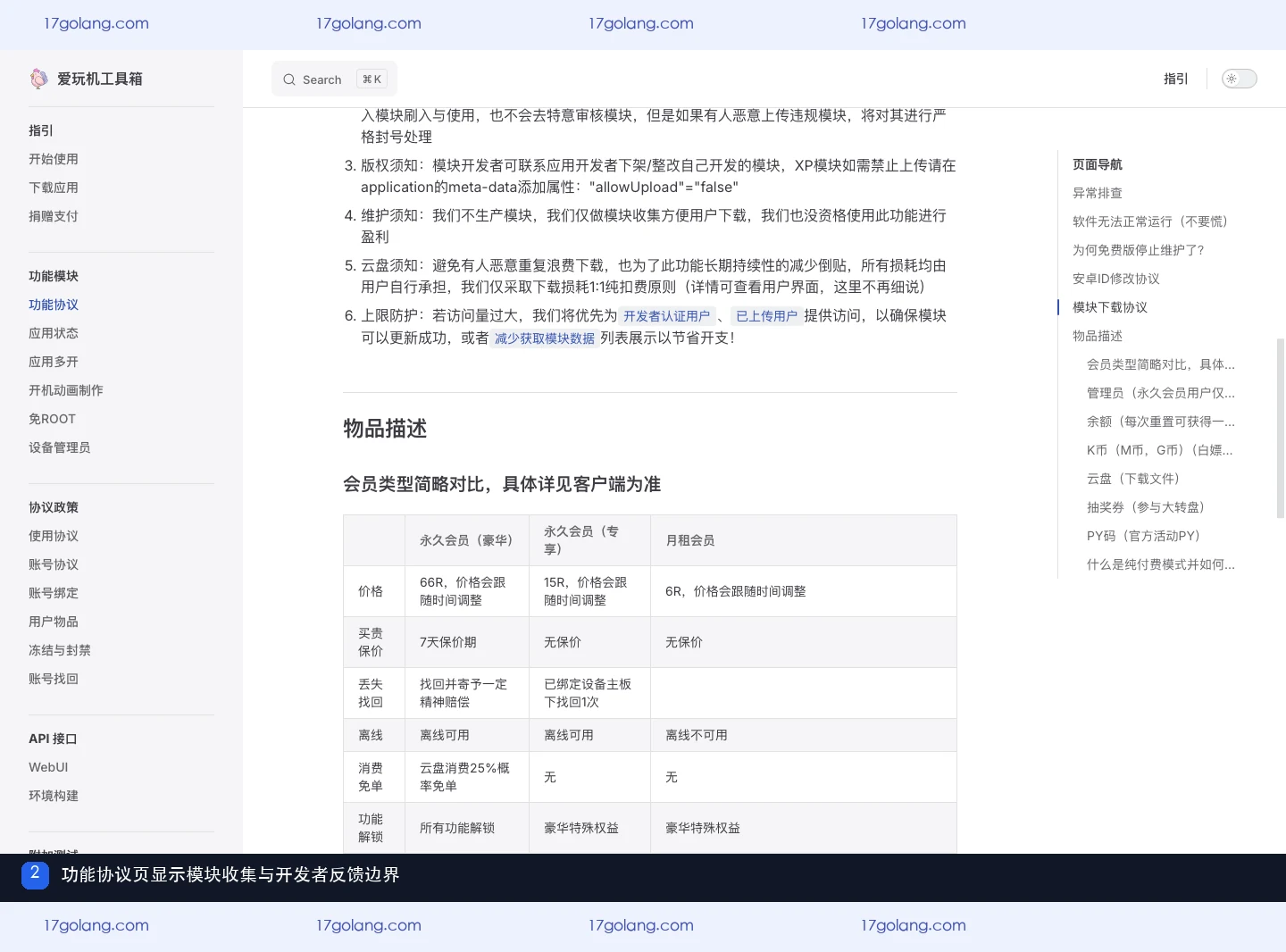Select 免ROOT in the sidebar

click(x=52, y=419)
